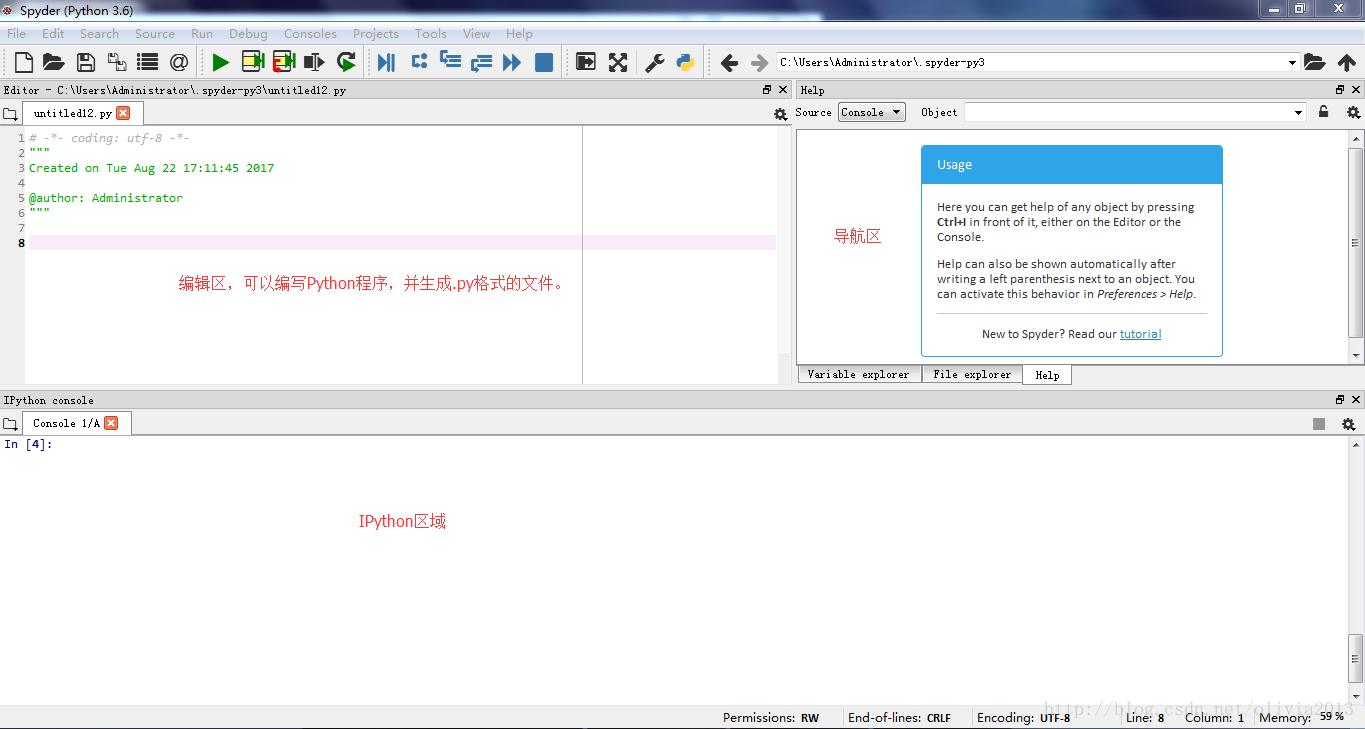Expand the Object combo box arrow

pos(1298,112)
